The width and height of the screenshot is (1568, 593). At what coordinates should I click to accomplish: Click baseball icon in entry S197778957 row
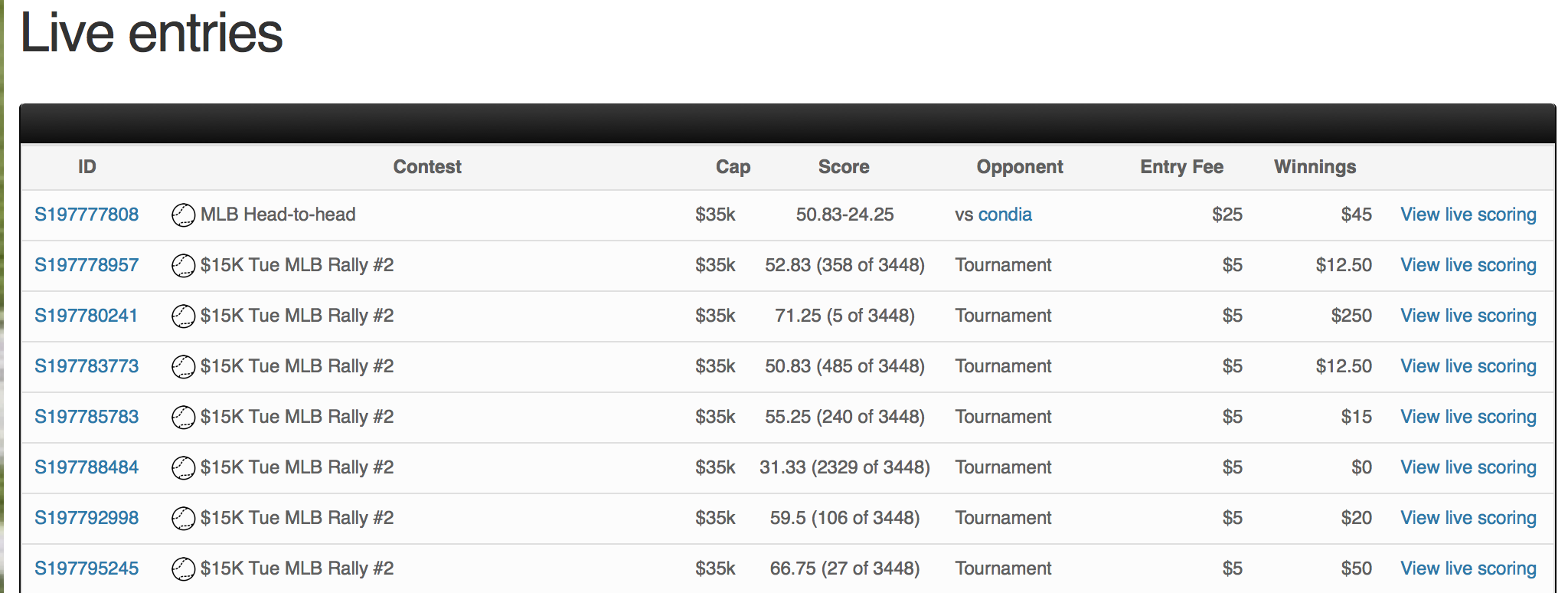(x=183, y=266)
